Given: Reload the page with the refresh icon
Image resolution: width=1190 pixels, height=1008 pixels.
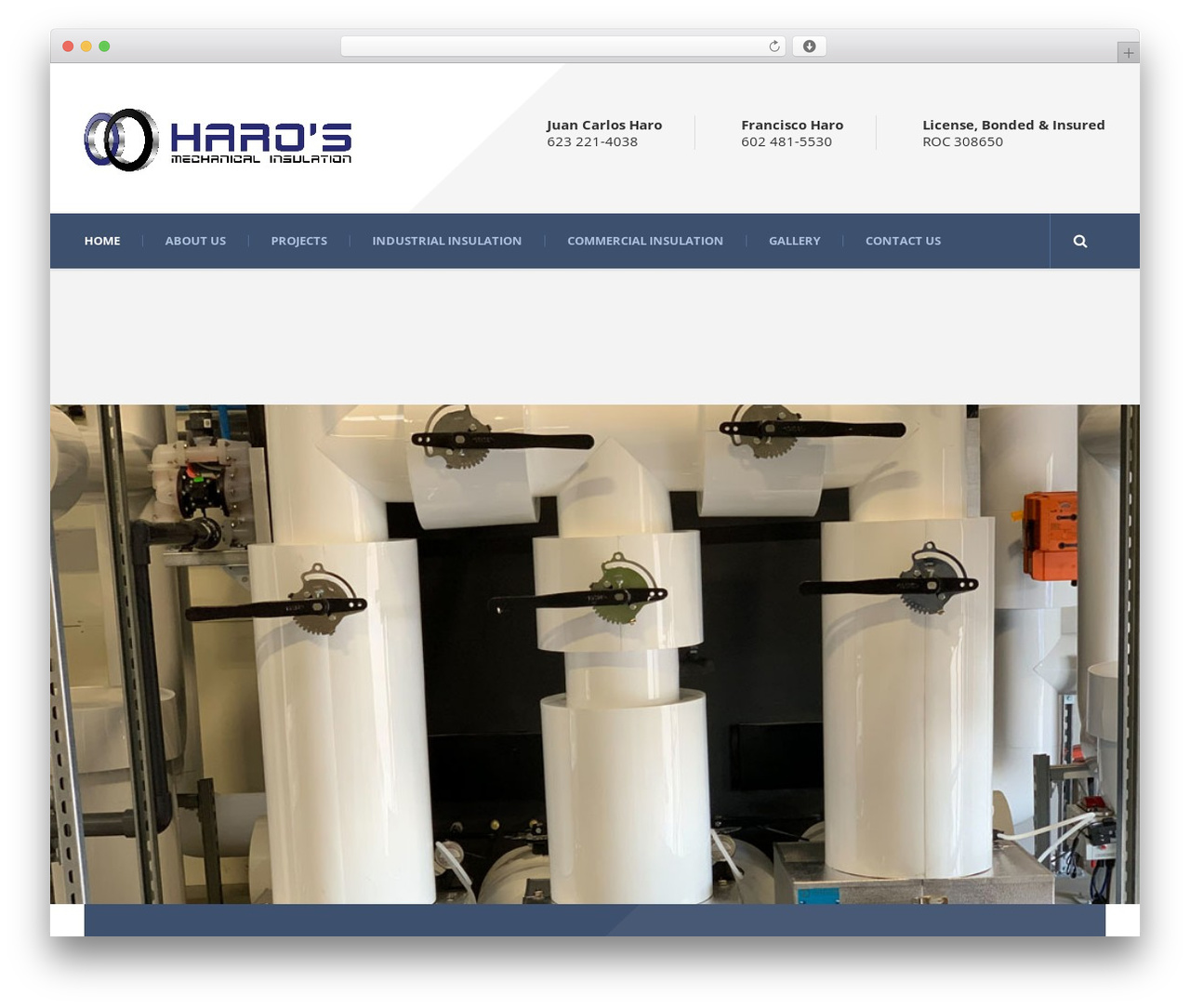Looking at the screenshot, I should click(x=774, y=46).
